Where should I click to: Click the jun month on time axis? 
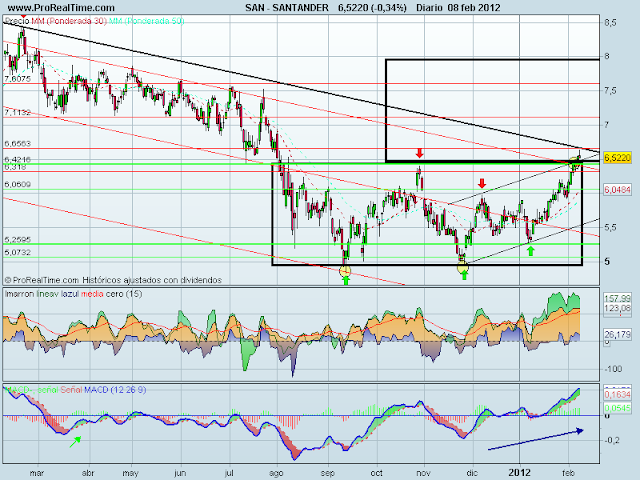tap(180, 473)
